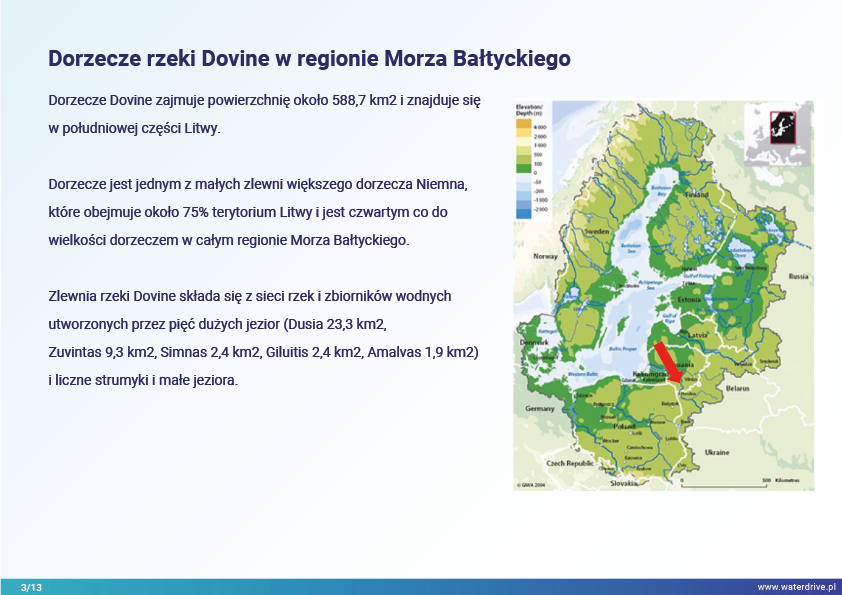This screenshot has width=842, height=595.
Task: Click the Norway label on the map
Action: [545, 256]
